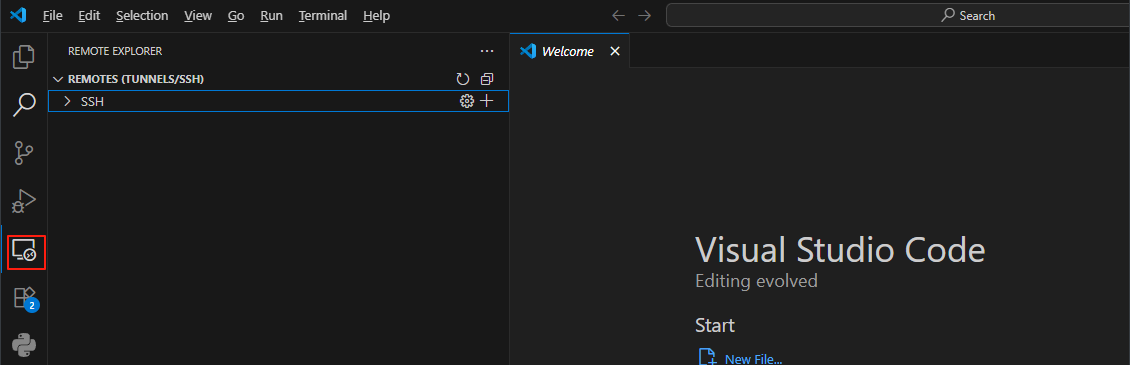The height and width of the screenshot is (365, 1130).
Task: Open the Source Control view
Action: [x=24, y=154]
